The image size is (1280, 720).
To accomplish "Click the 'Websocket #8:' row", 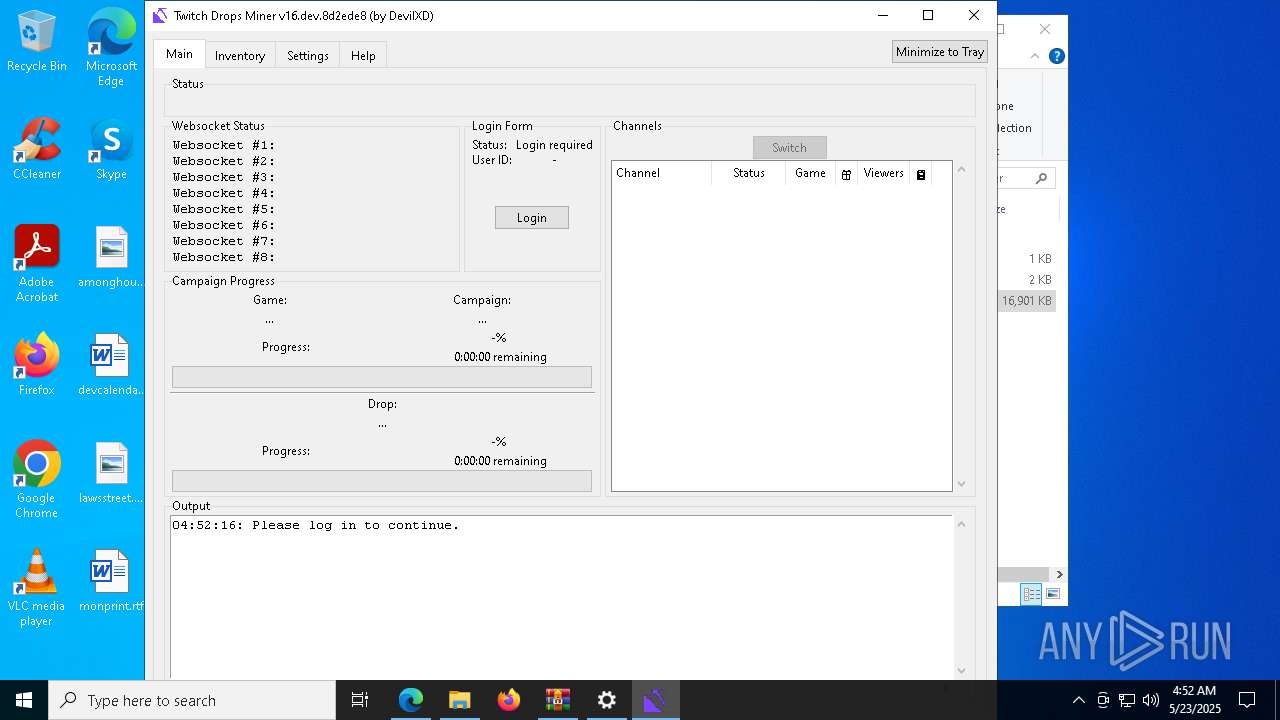I will pyautogui.click(x=224, y=257).
